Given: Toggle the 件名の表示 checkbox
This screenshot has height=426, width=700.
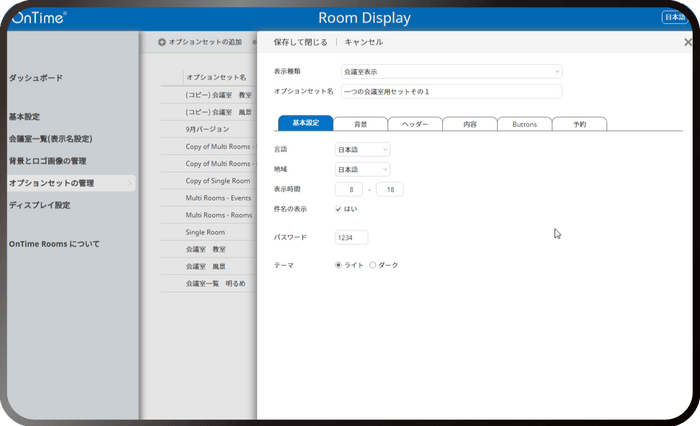Looking at the screenshot, I should click(x=338, y=209).
